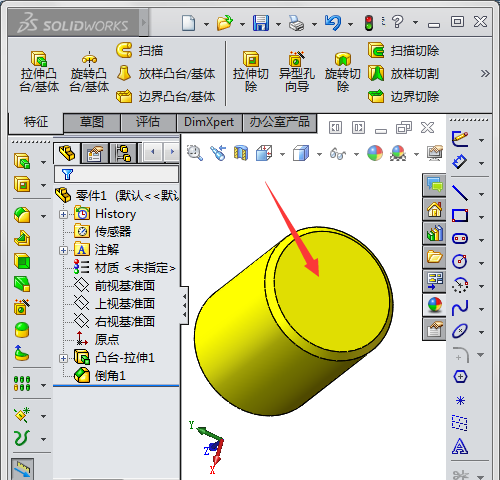Select the Circle sketch tool

coord(460,262)
